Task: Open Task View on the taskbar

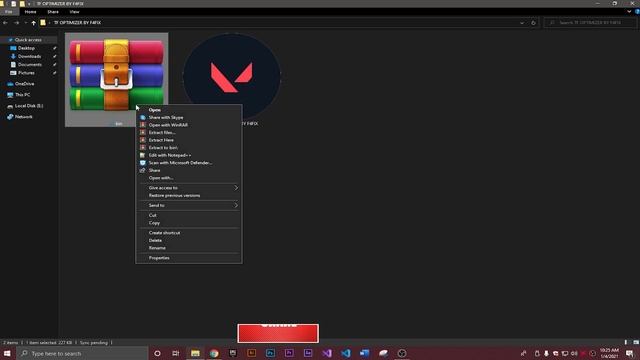Action: pos(176,353)
